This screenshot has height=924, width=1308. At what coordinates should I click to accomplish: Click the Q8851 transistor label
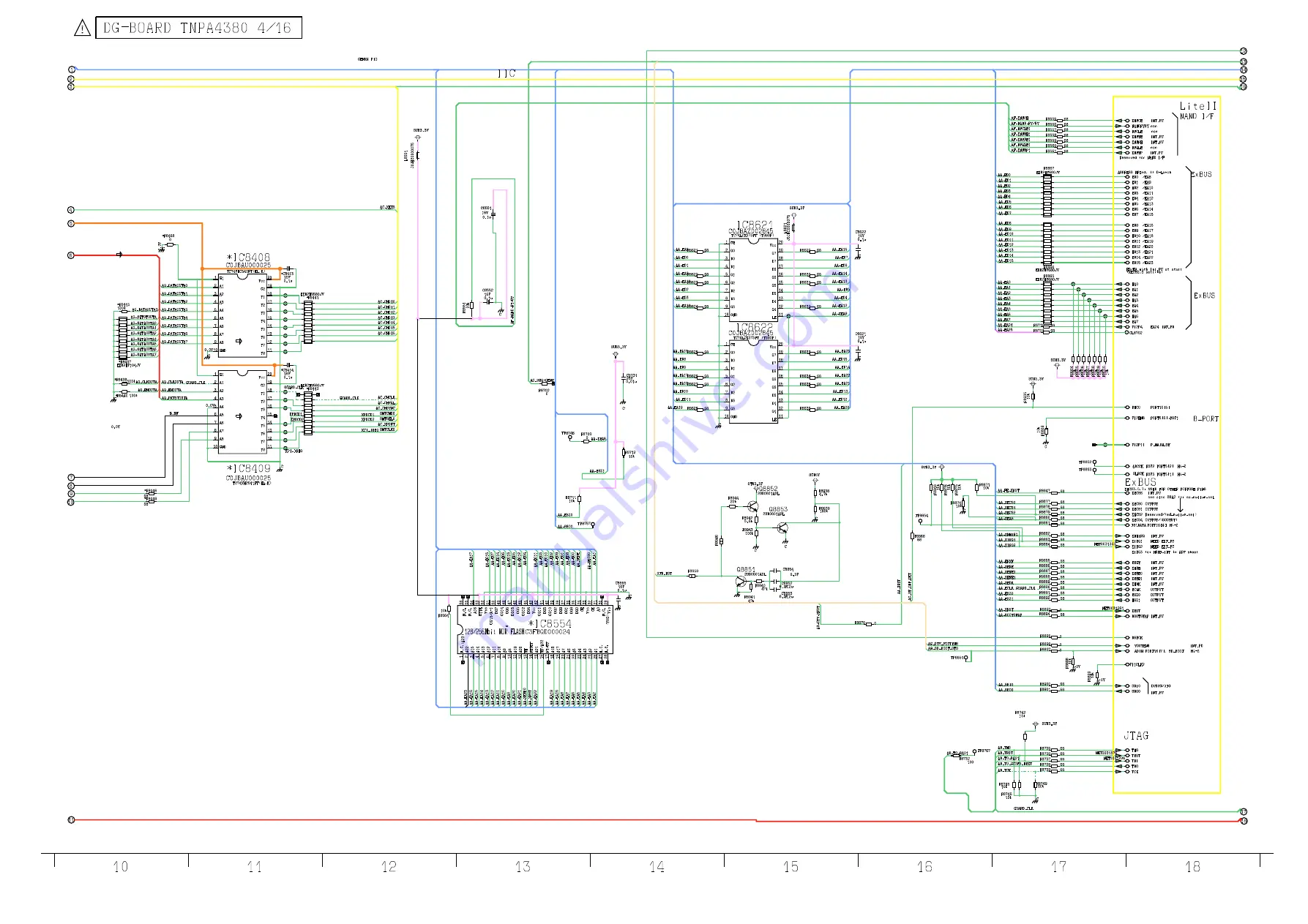point(746,569)
